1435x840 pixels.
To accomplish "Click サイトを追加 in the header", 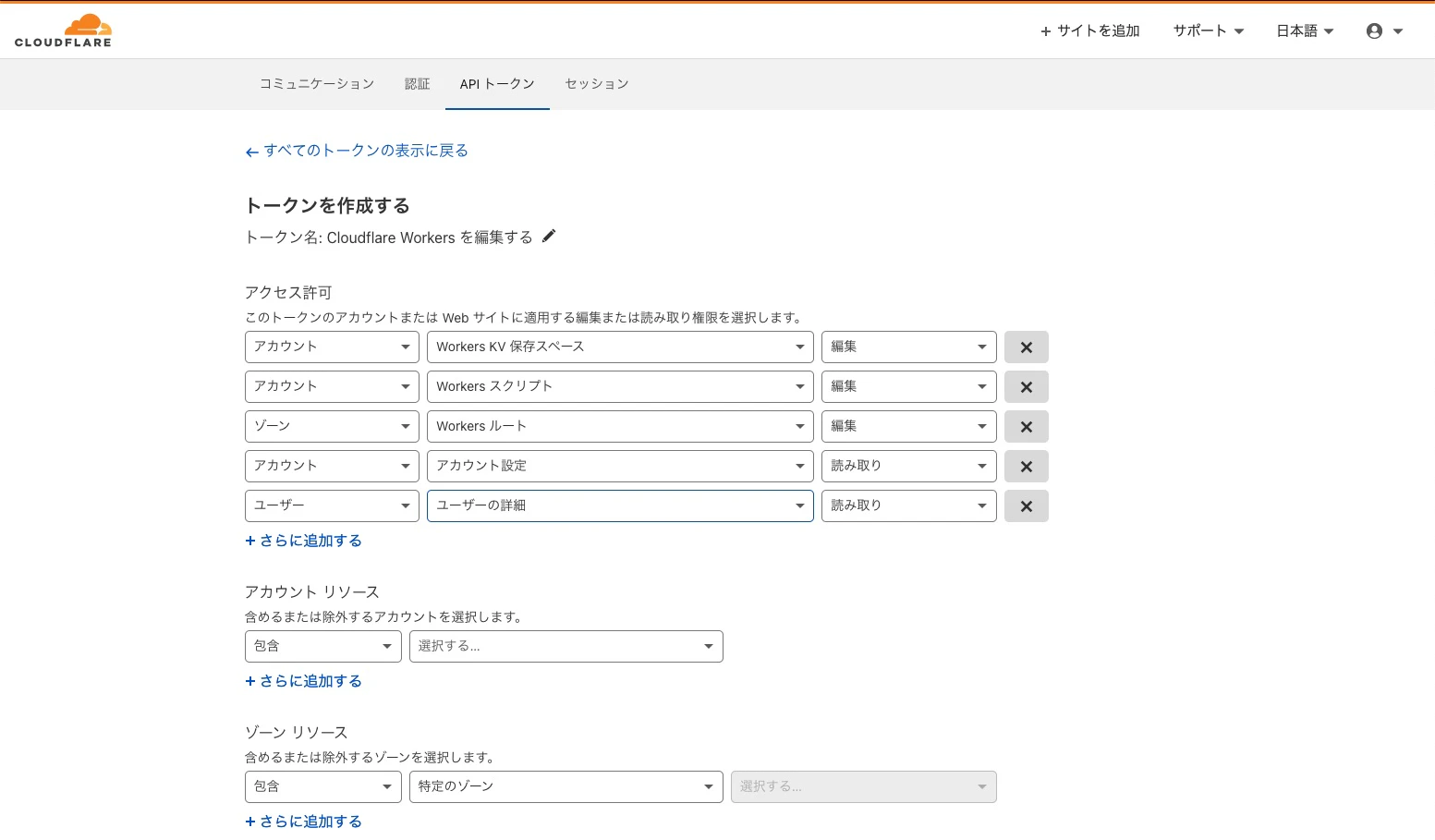I will click(1090, 31).
